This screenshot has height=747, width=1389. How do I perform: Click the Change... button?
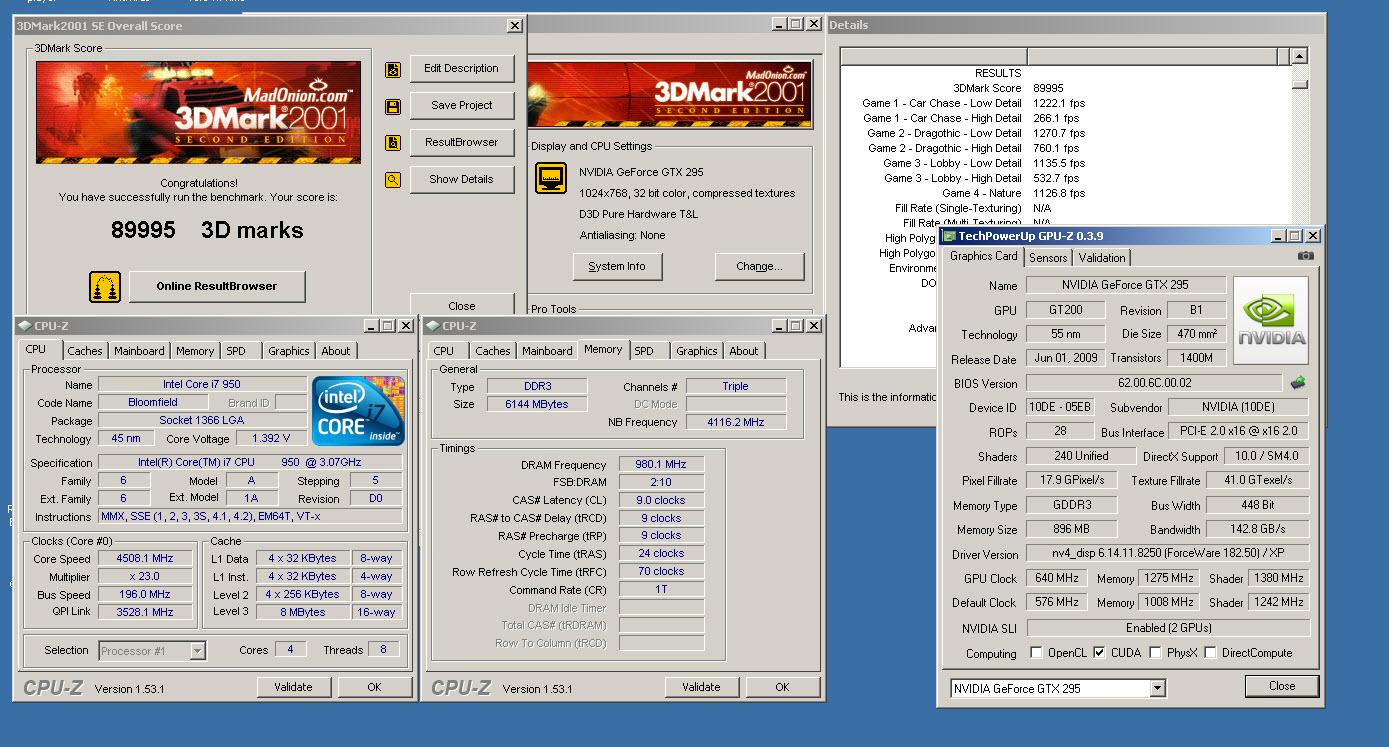pyautogui.click(x=759, y=267)
